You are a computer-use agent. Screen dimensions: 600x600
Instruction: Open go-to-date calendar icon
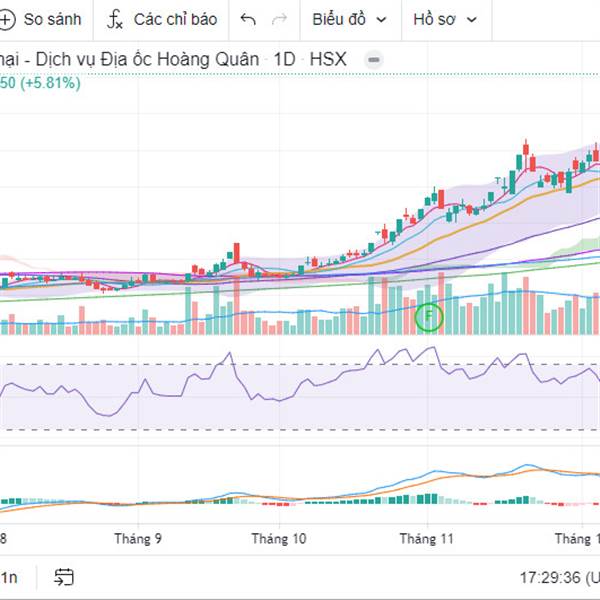click(64, 577)
